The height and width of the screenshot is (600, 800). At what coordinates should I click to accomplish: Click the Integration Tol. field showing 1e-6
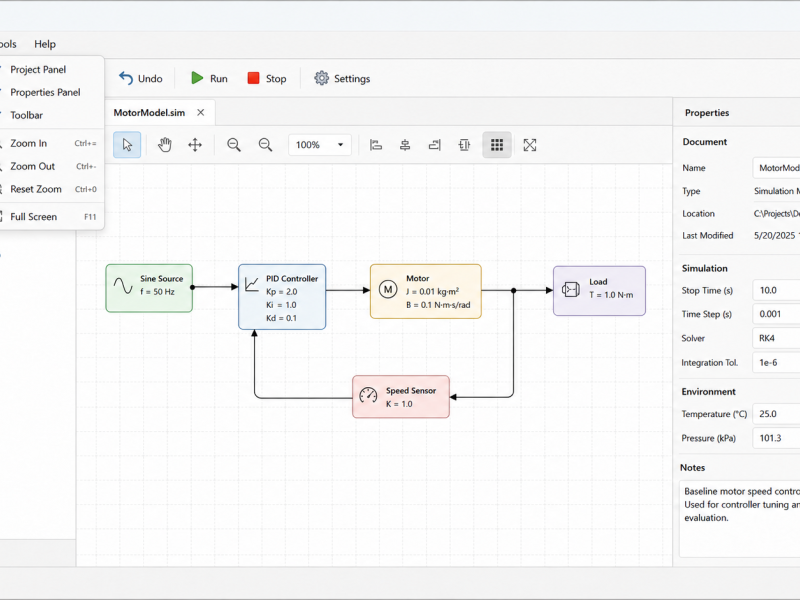[776, 362]
